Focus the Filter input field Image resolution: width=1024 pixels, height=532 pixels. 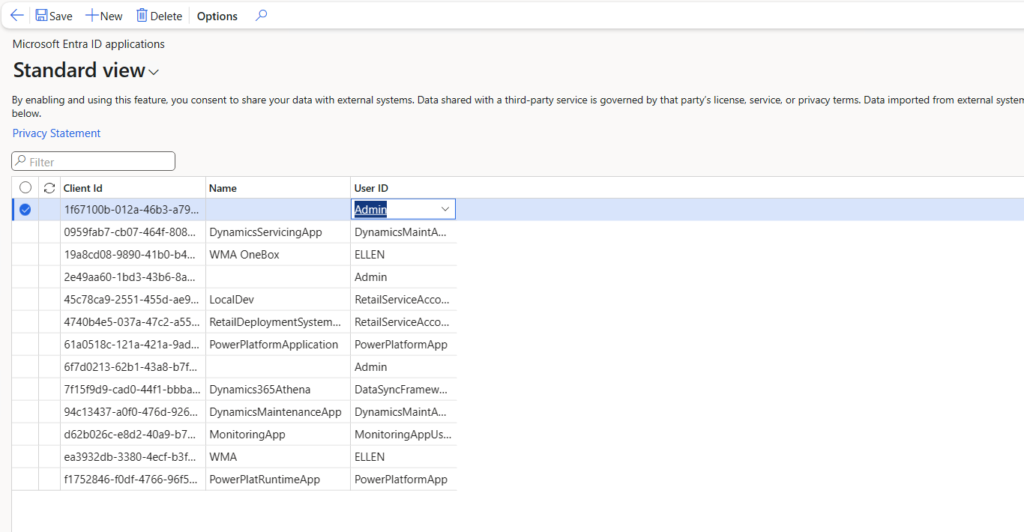93,161
